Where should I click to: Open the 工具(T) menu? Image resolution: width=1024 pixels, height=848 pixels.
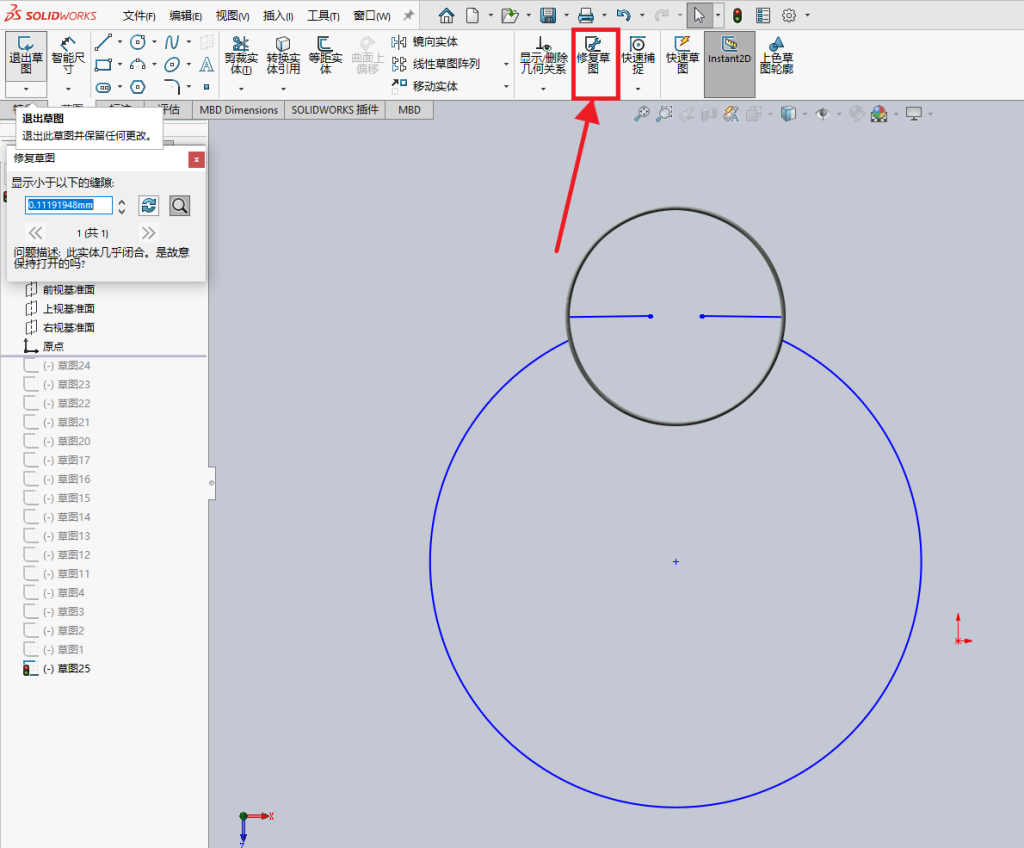323,16
